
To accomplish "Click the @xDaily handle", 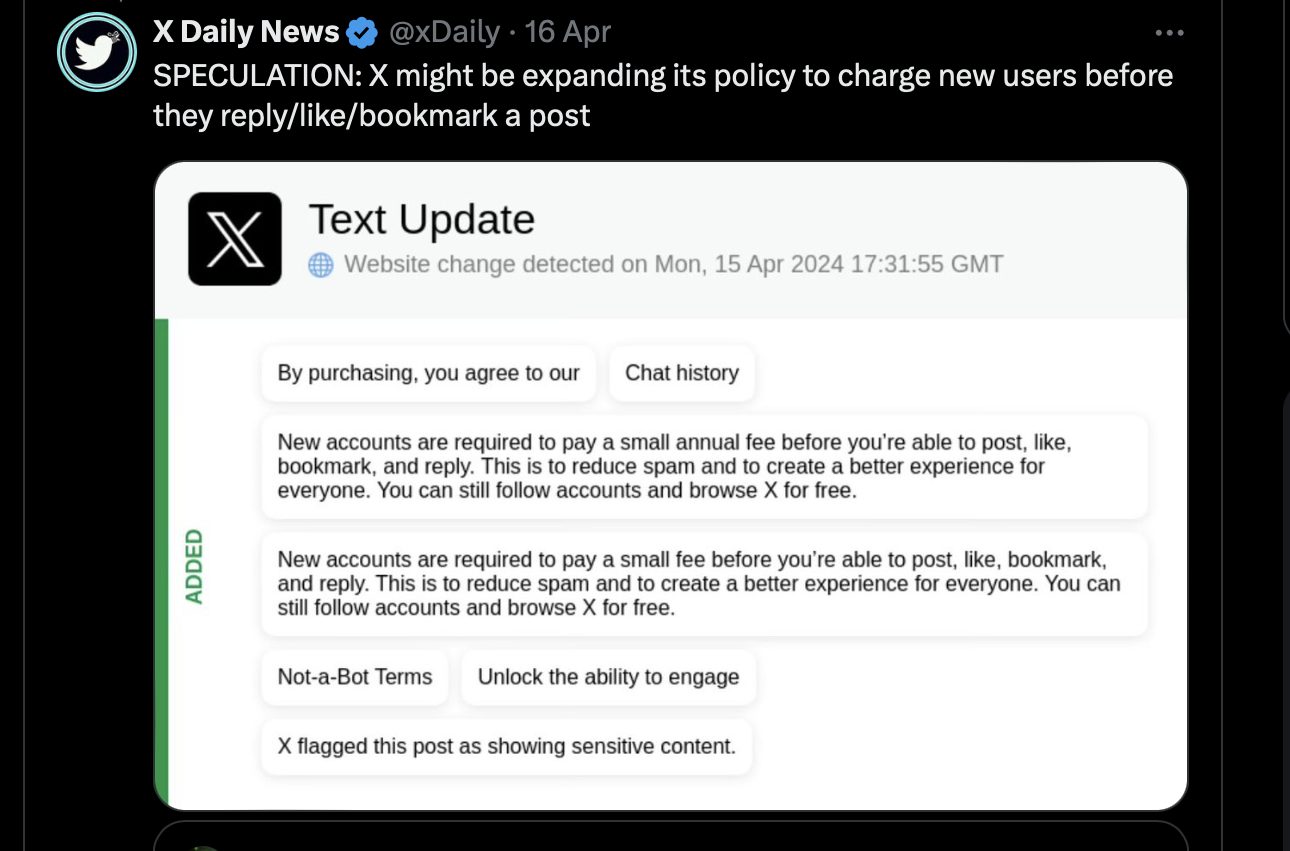I will [x=443, y=32].
